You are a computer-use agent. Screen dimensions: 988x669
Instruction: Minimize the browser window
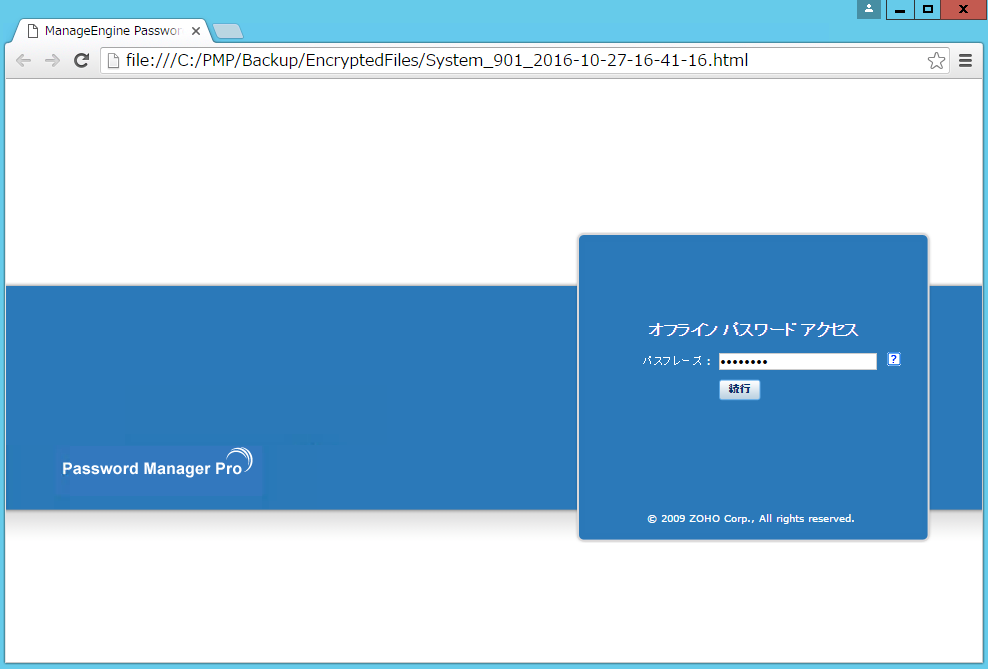coord(900,9)
